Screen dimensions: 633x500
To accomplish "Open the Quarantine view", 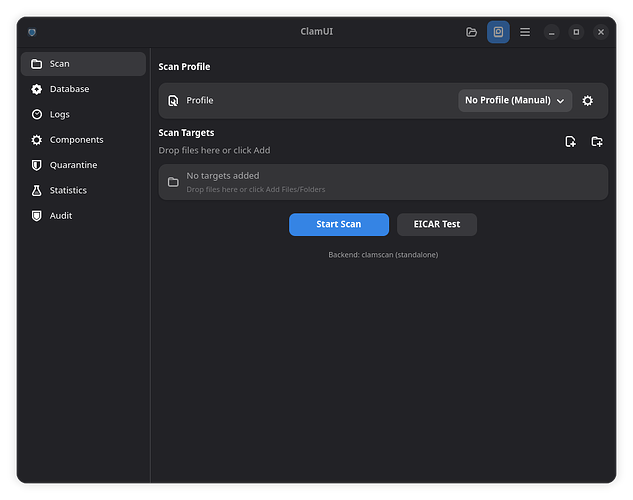I will pyautogui.click(x=83, y=165).
